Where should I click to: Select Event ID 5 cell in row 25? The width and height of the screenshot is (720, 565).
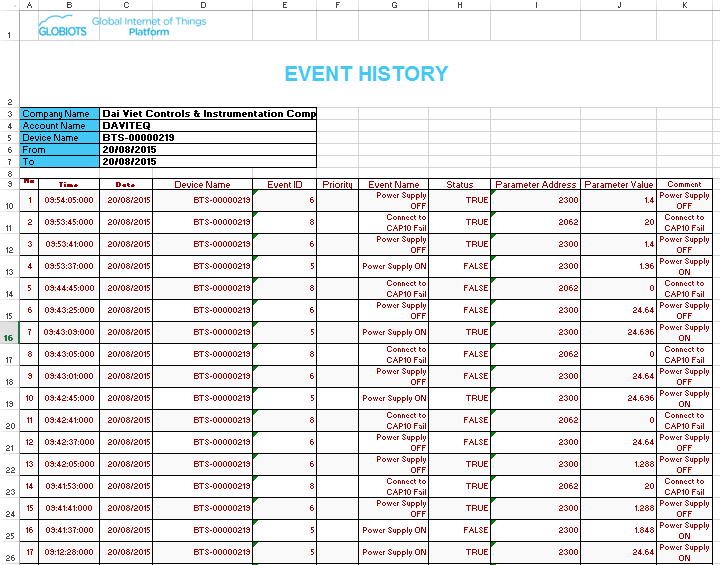(x=285, y=531)
